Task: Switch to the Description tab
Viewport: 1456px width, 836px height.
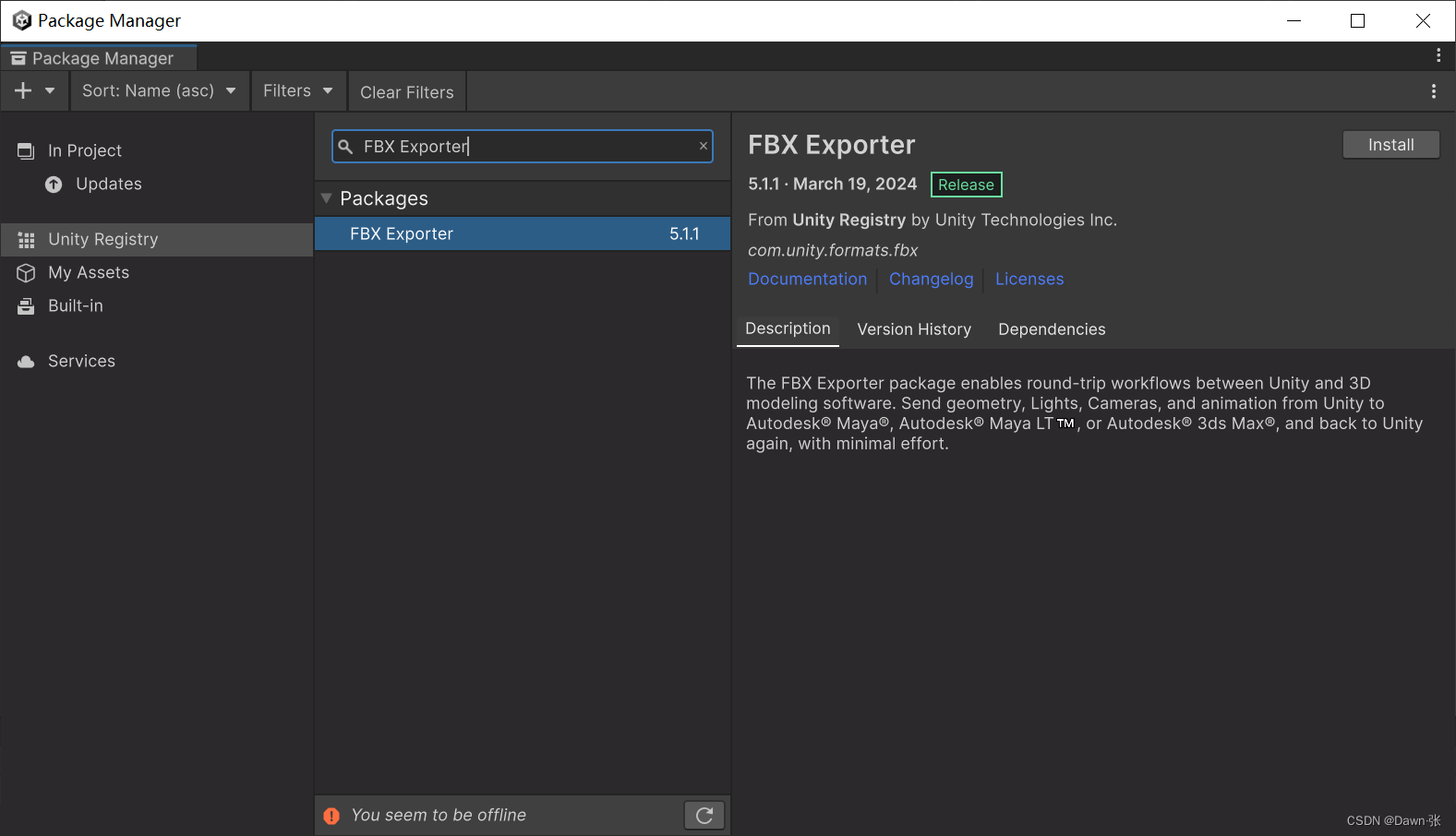Action: [x=788, y=328]
